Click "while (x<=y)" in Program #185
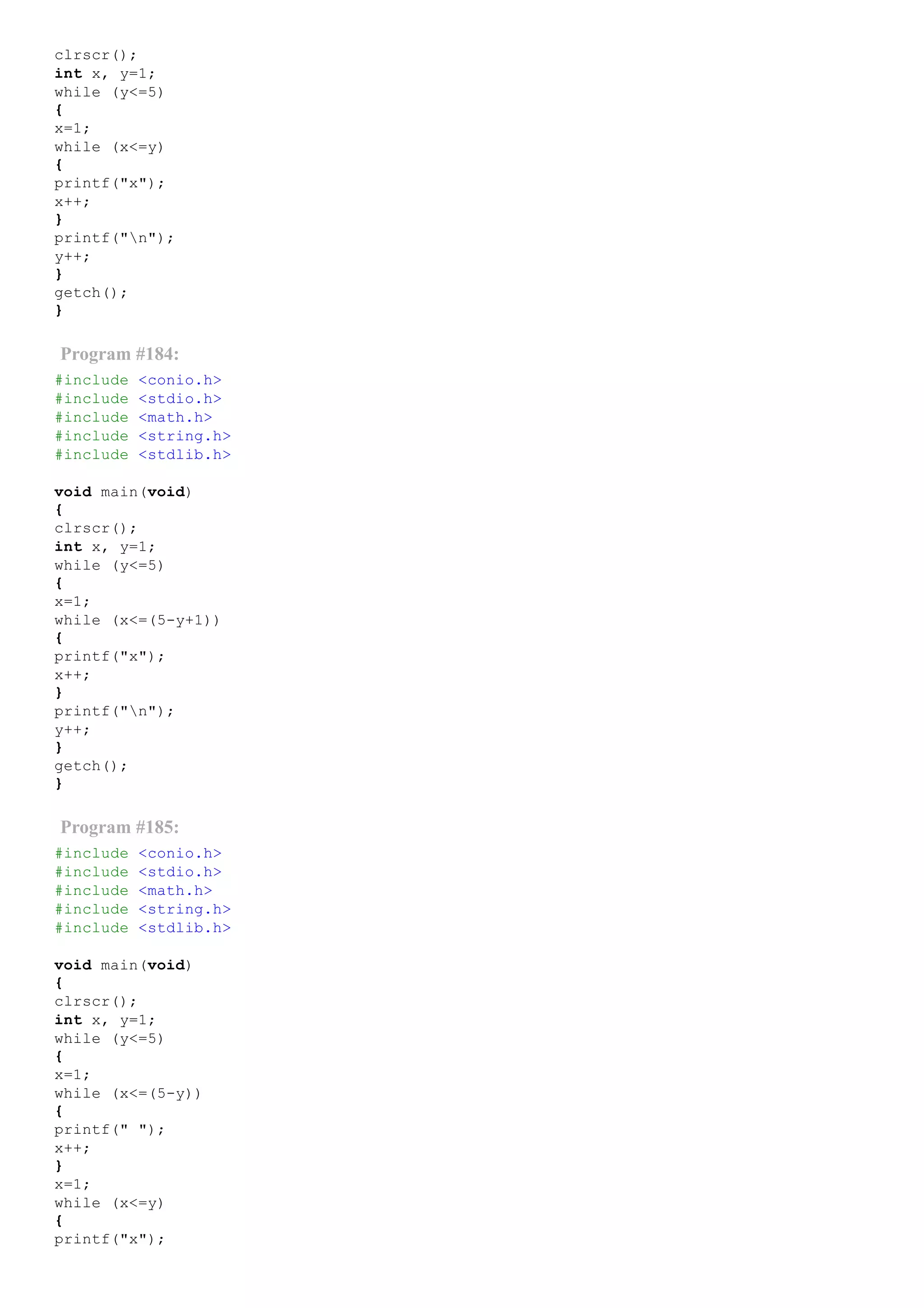924x1308 pixels. [x=109, y=1203]
